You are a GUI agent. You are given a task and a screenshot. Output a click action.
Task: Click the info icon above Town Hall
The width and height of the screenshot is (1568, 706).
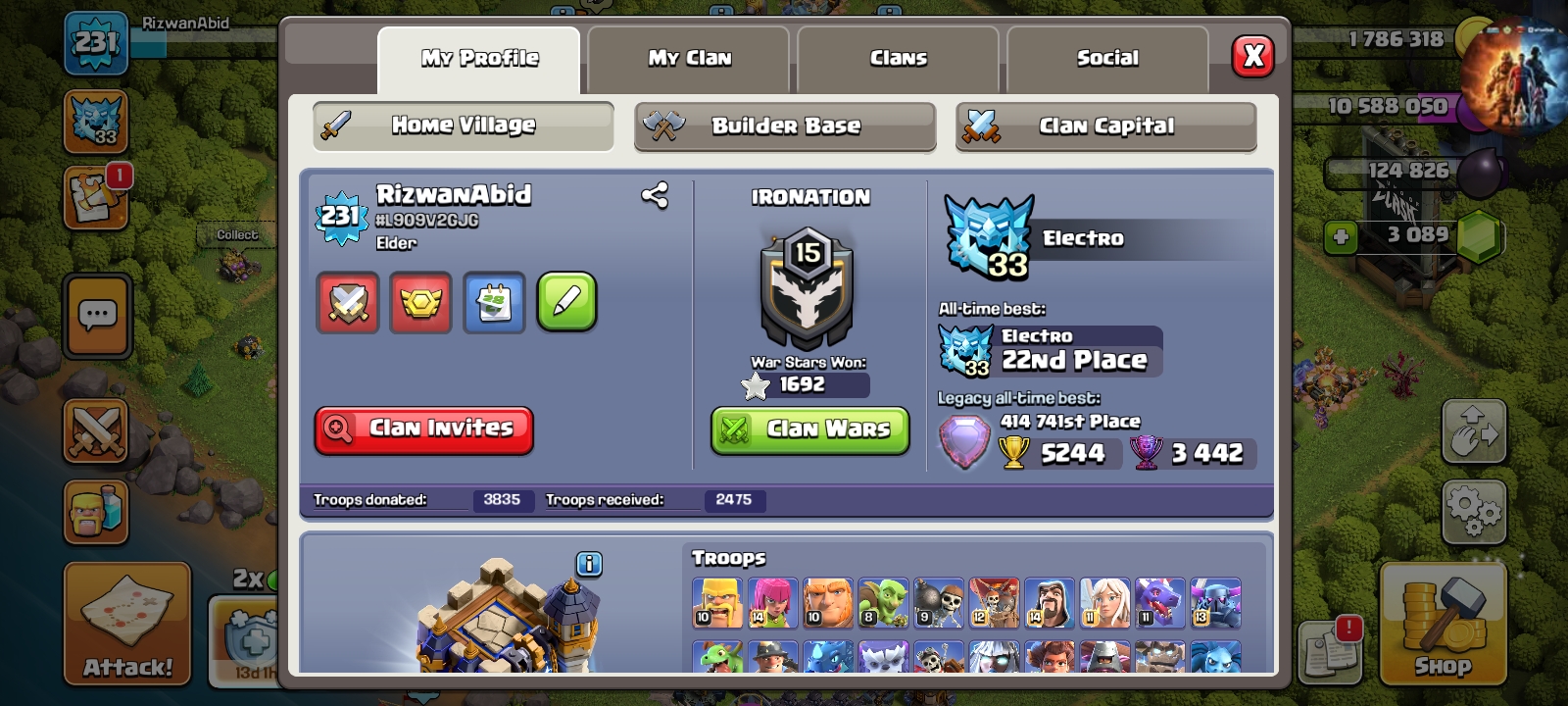pyautogui.click(x=589, y=564)
